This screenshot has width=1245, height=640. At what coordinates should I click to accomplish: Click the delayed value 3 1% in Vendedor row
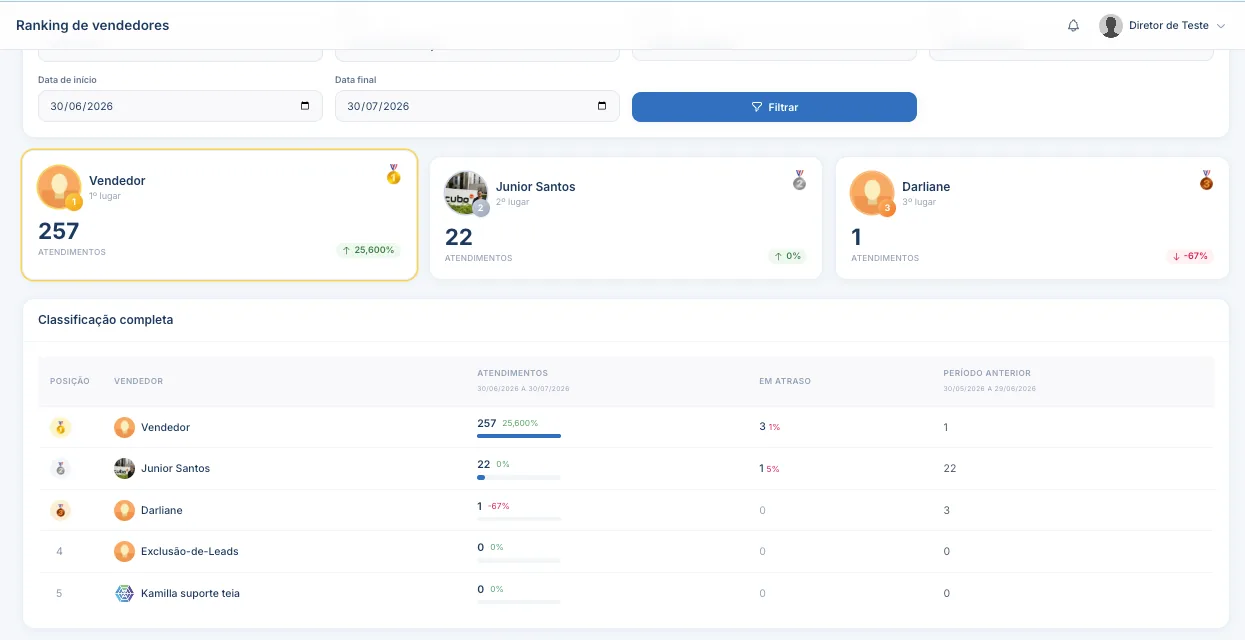[769, 426]
